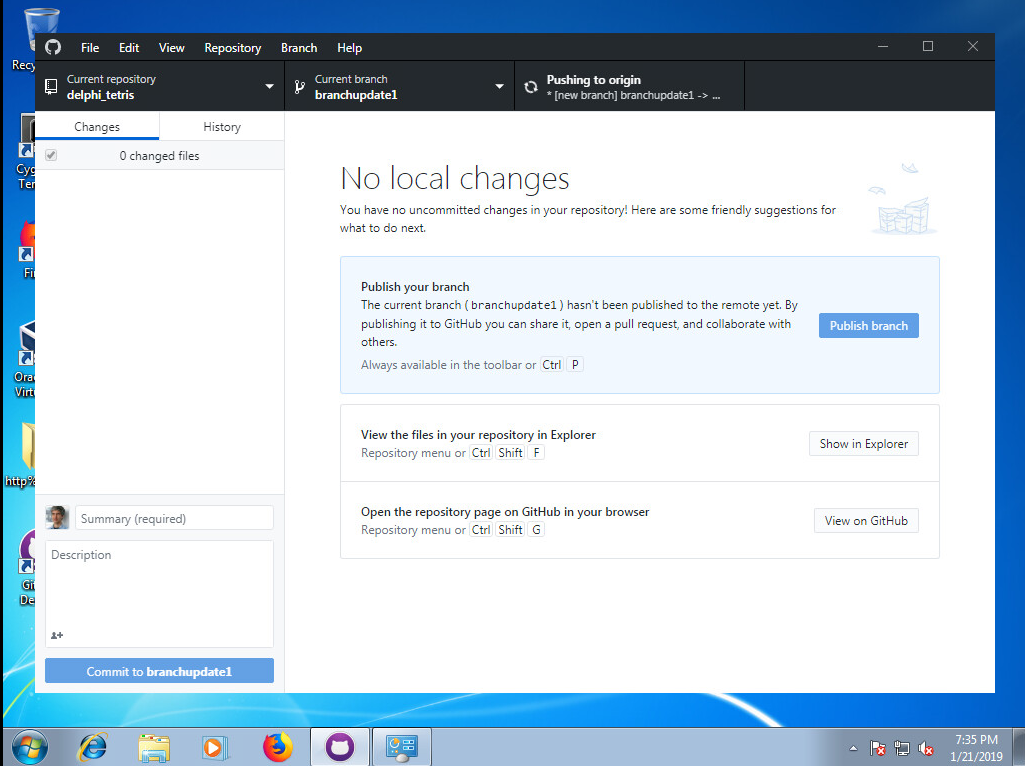This screenshot has width=1025, height=766.
Task: Click the user avatar beside the Summary field
Action: click(57, 518)
